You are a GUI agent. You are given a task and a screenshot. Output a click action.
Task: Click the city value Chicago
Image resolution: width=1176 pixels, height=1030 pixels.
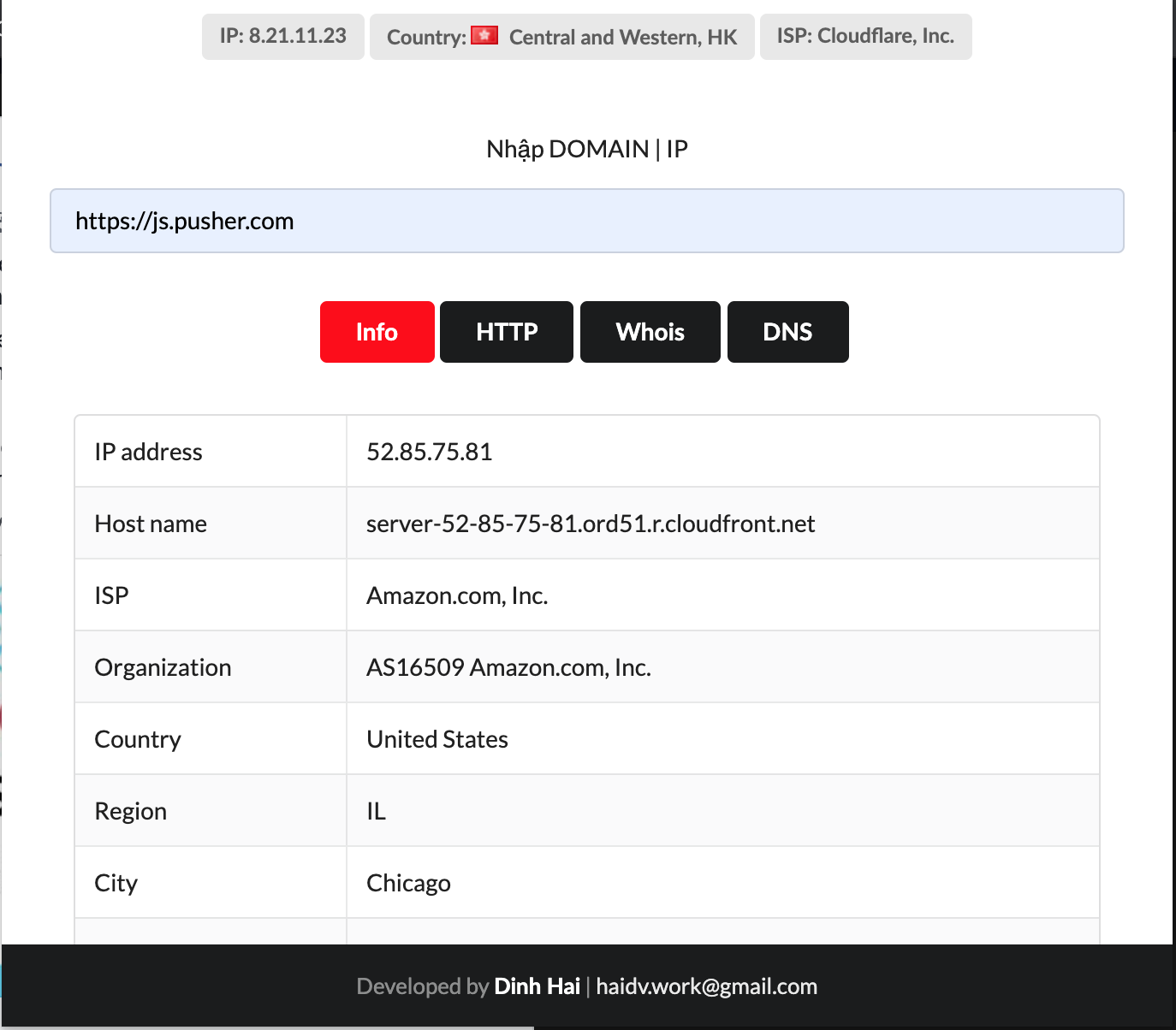[408, 883]
